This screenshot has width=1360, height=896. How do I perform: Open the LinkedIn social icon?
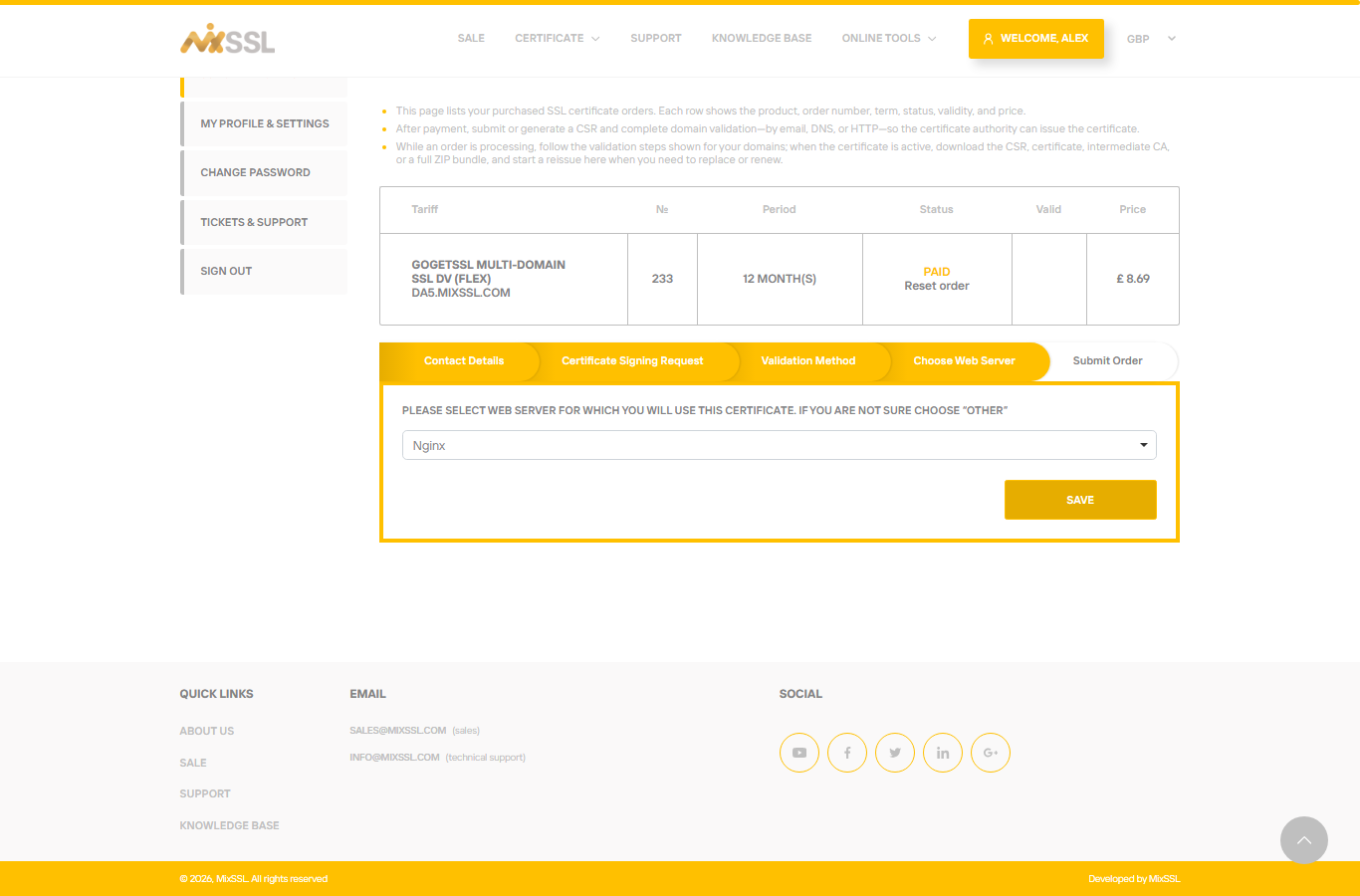coord(943,753)
